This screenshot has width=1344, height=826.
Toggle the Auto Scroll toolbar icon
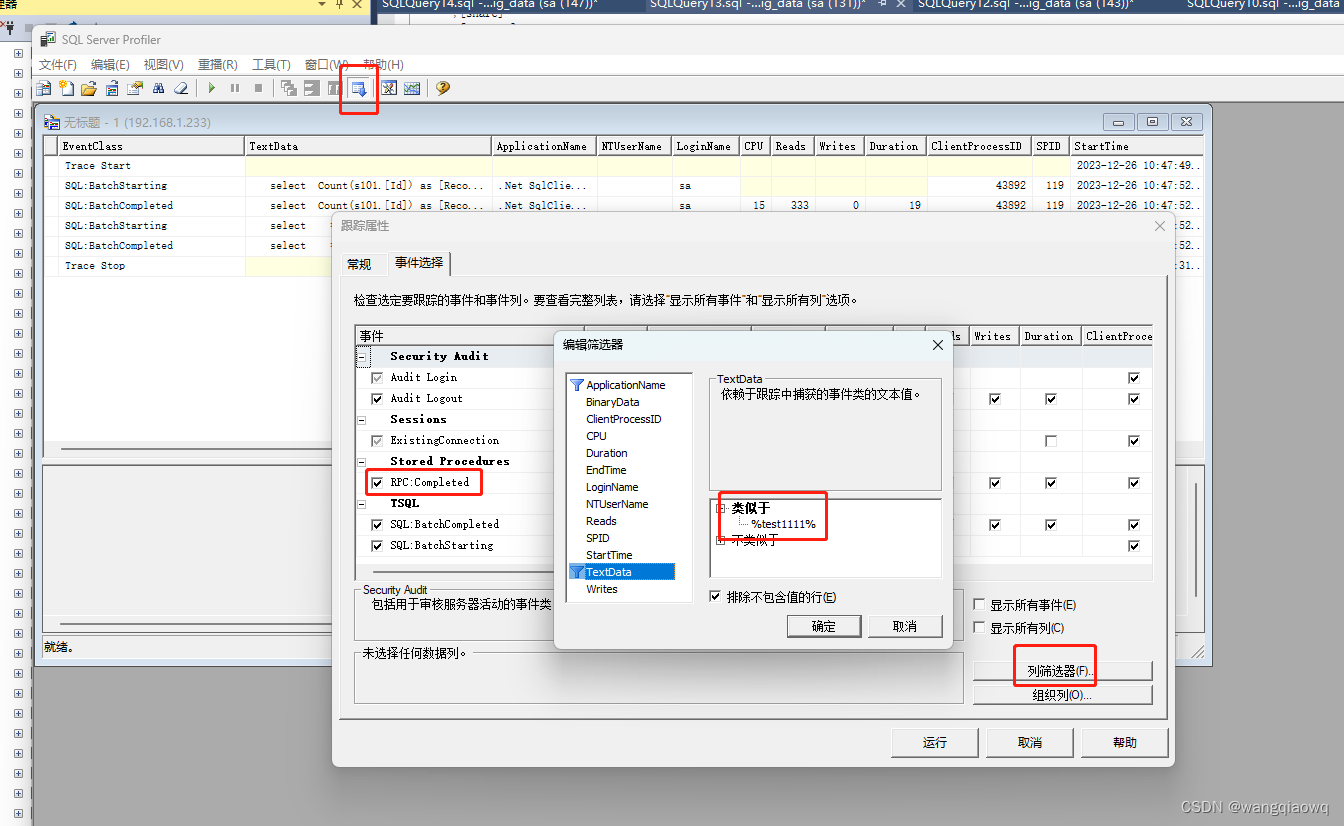click(x=359, y=88)
